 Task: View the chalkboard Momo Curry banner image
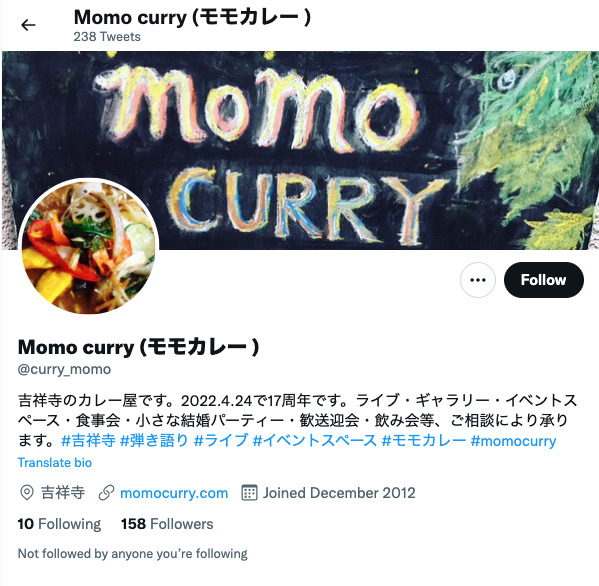point(300,151)
